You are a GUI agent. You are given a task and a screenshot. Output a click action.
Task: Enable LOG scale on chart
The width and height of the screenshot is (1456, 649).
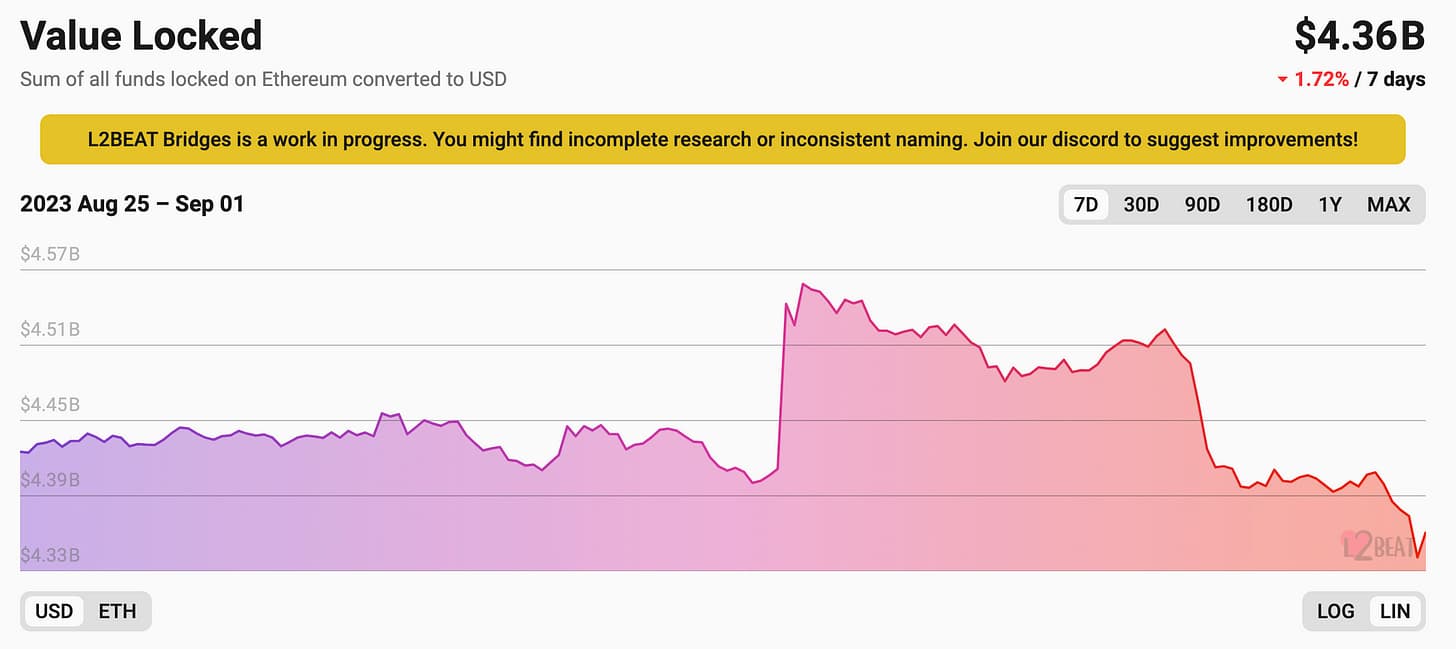1335,611
